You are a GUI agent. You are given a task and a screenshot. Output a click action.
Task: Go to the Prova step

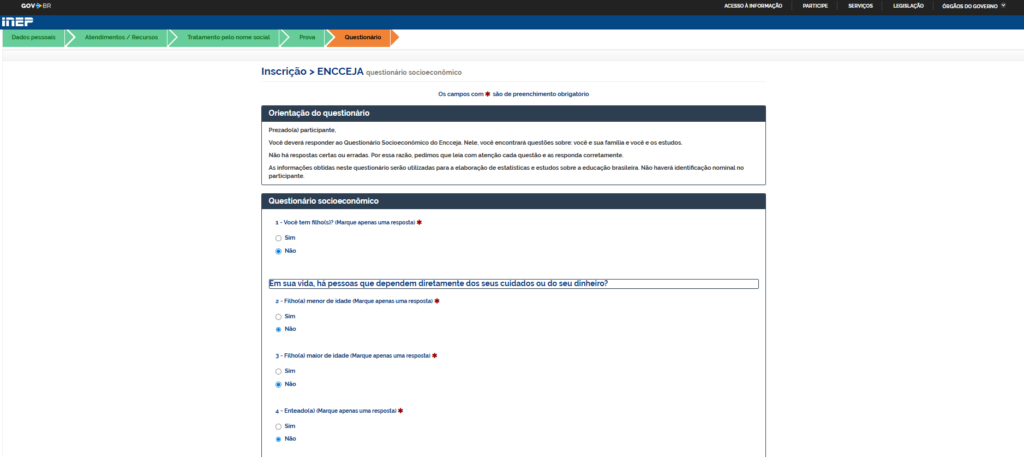point(307,38)
